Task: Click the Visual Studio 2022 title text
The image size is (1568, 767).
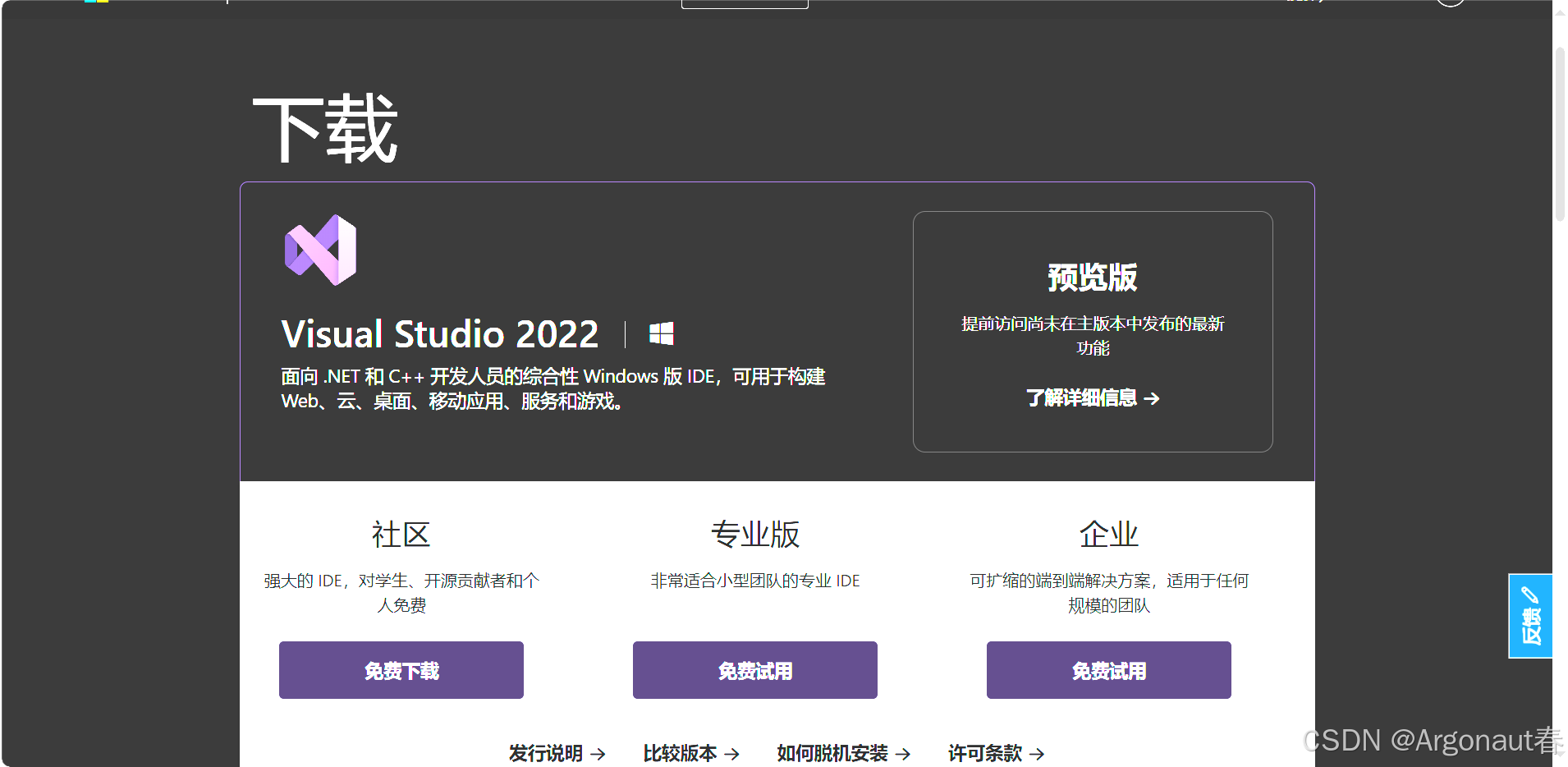Action: coord(440,334)
